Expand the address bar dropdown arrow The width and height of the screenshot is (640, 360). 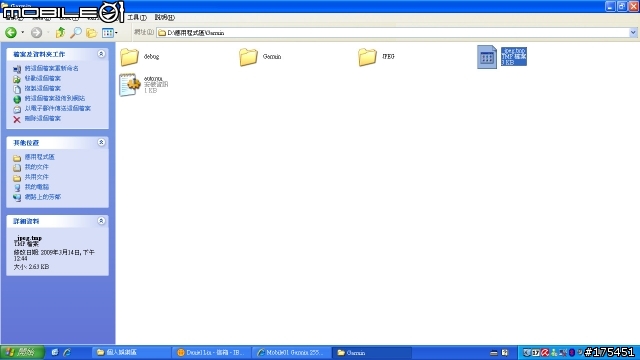(633, 33)
